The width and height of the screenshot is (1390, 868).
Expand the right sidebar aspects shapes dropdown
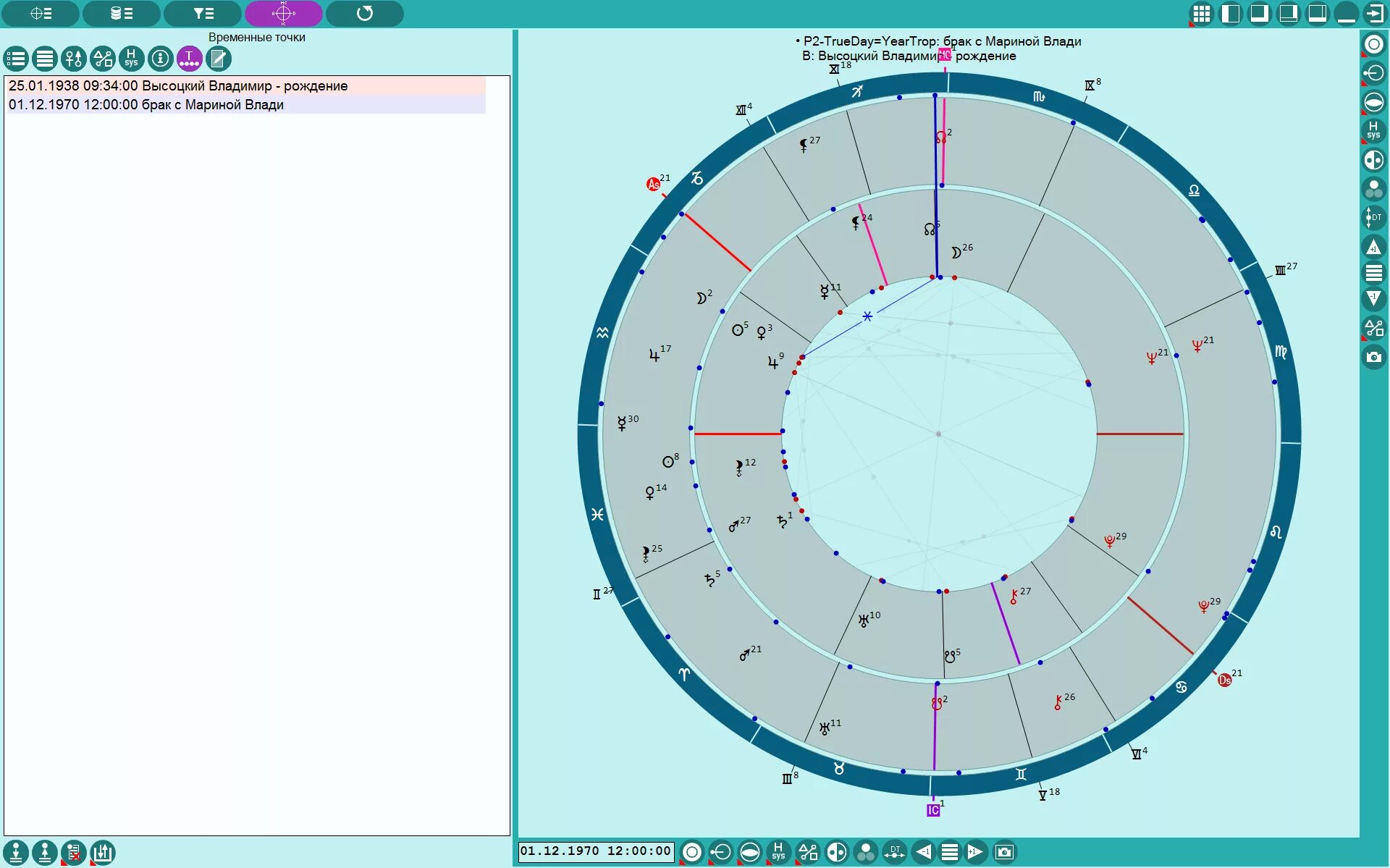tap(1373, 327)
